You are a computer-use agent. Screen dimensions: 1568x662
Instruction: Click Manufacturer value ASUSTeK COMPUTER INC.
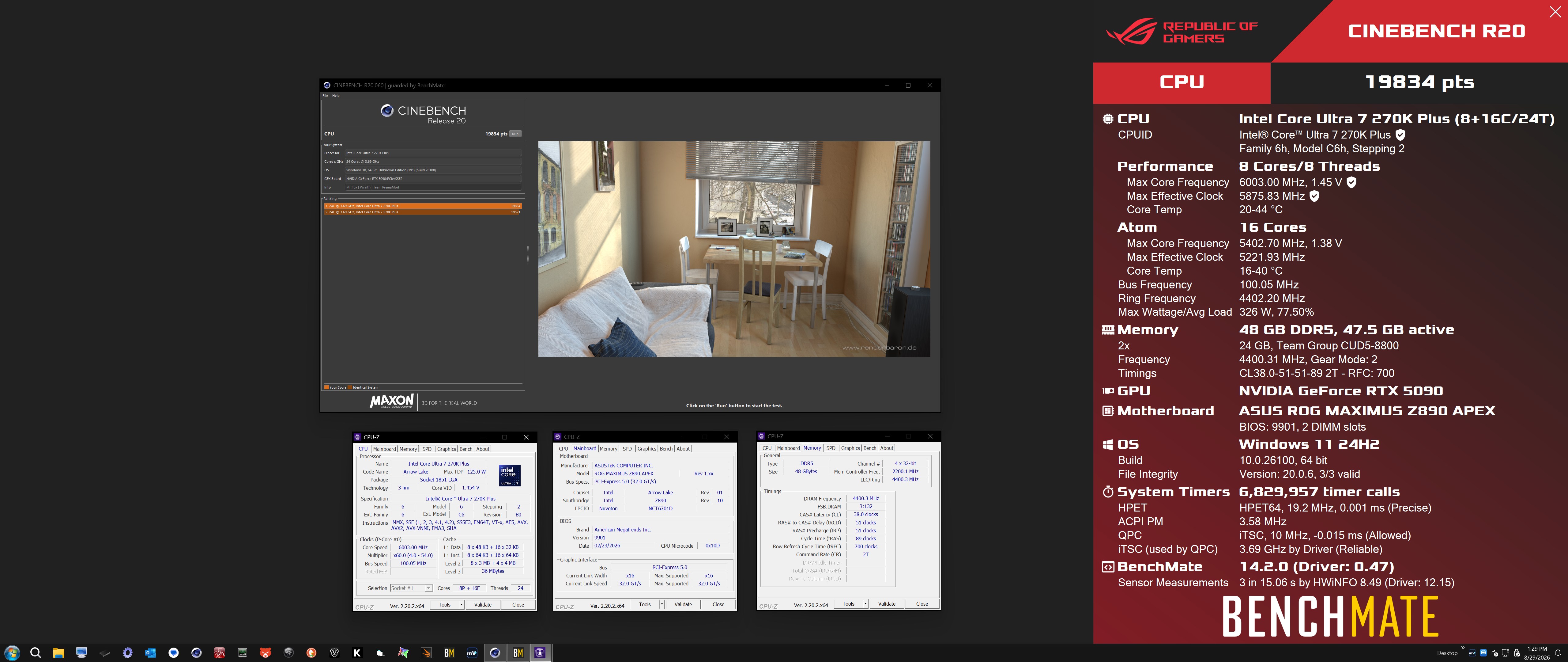pyautogui.click(x=661, y=466)
